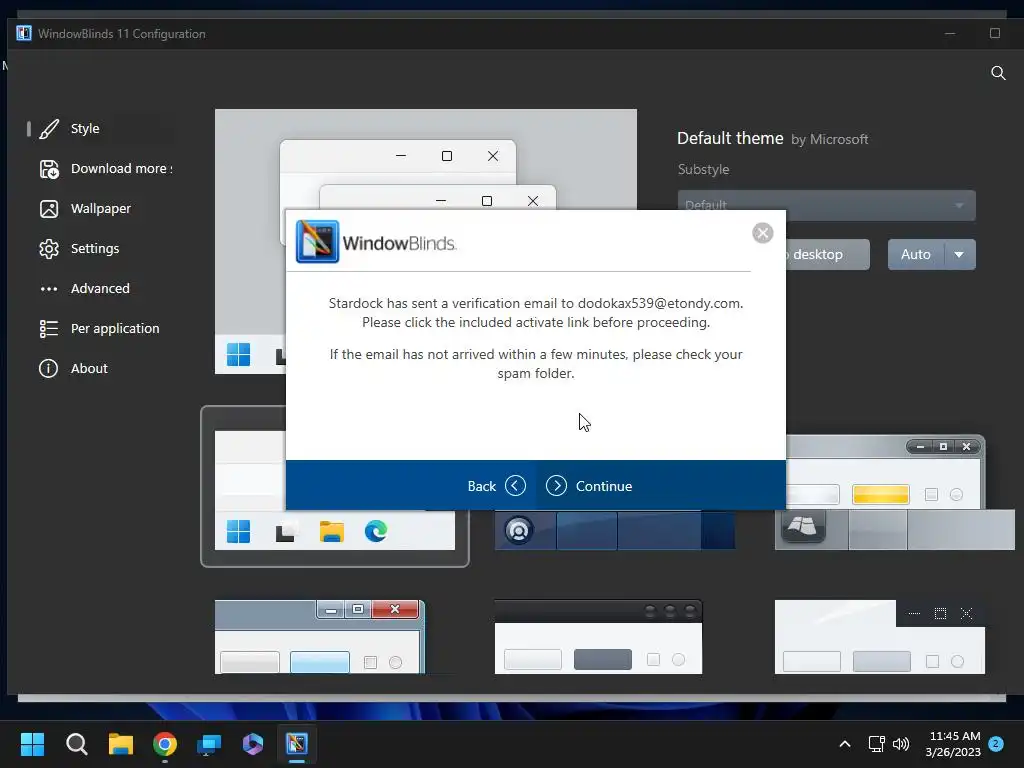Select the white angled title bar theme
Viewport: 1024px width, 768px height.
click(x=880, y=637)
